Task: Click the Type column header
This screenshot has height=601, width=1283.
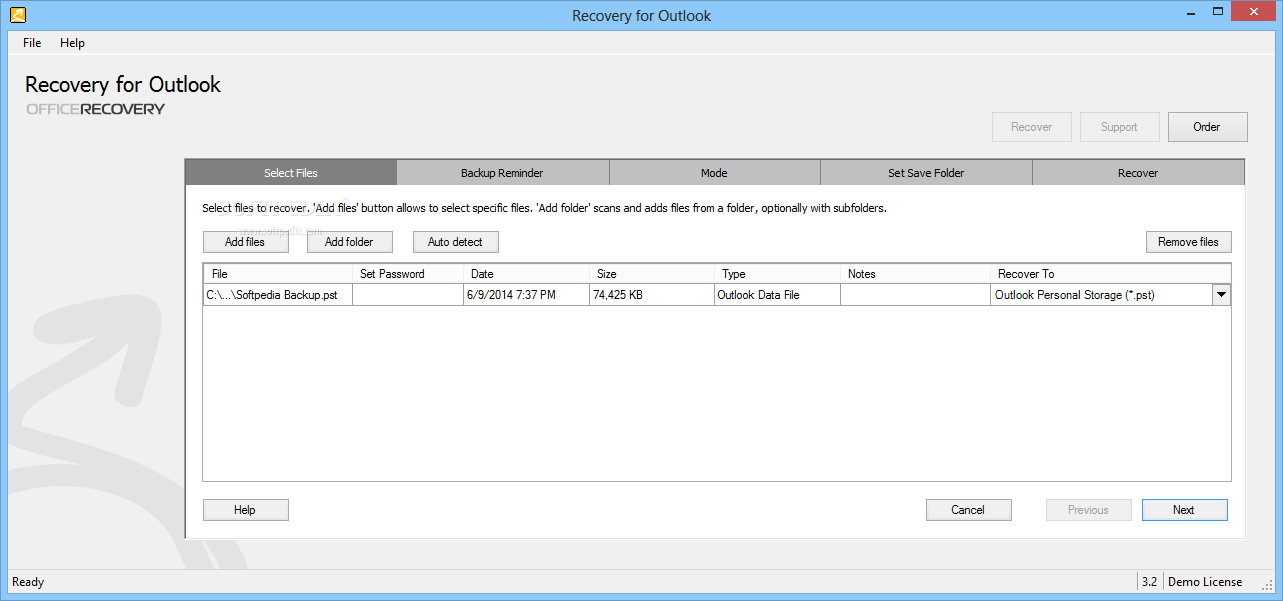Action: (777, 274)
